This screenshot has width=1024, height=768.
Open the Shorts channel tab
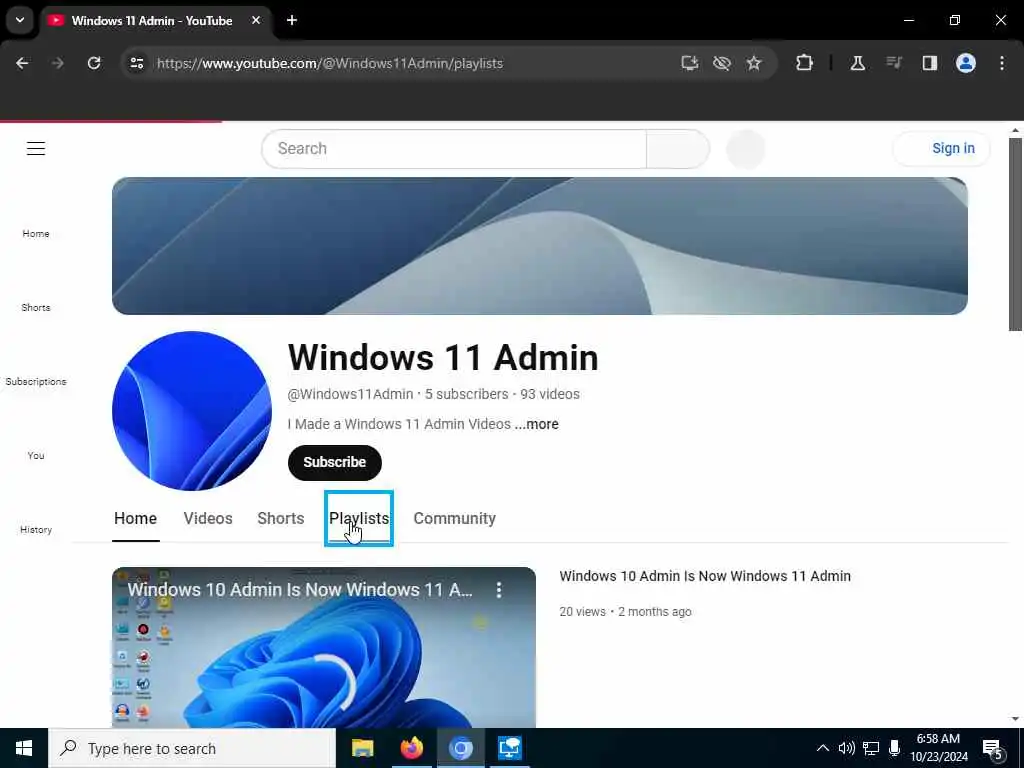pyautogui.click(x=280, y=519)
